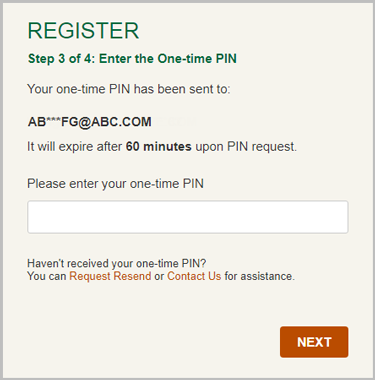Click the faded text beside the masked email

tap(177, 122)
